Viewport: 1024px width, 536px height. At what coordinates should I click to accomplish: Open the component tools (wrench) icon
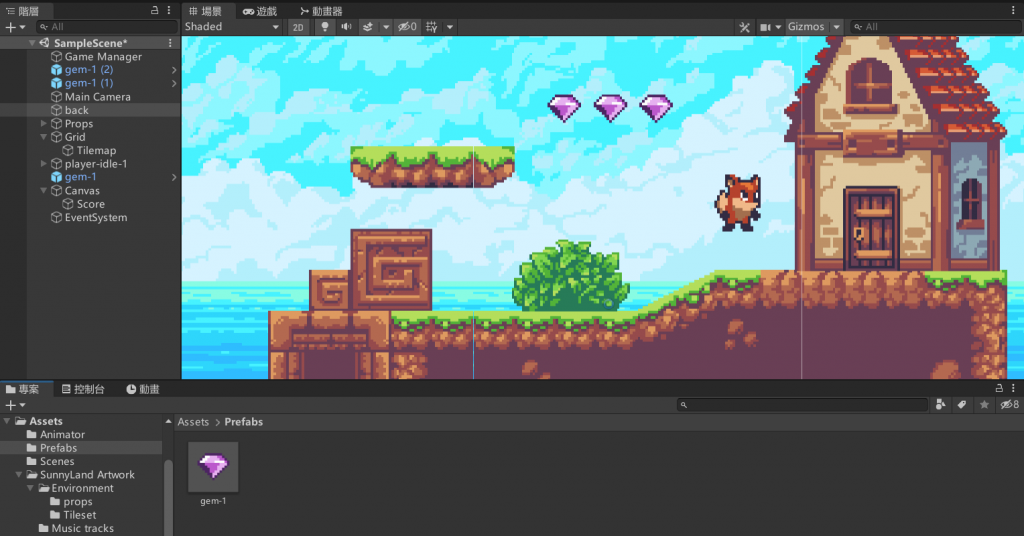[x=744, y=27]
